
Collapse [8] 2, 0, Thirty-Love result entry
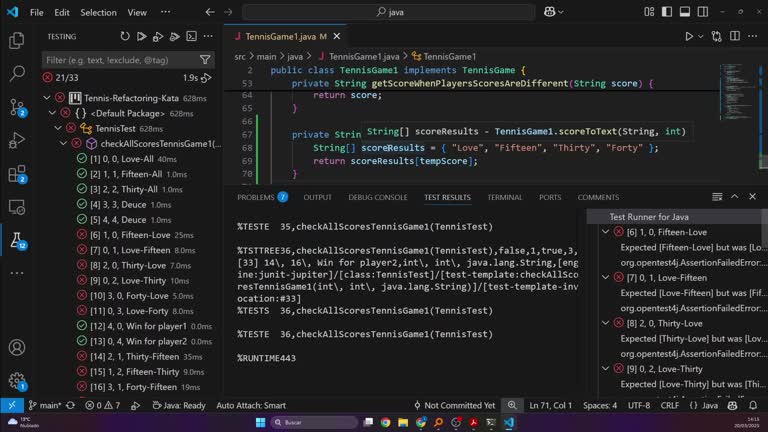point(606,323)
